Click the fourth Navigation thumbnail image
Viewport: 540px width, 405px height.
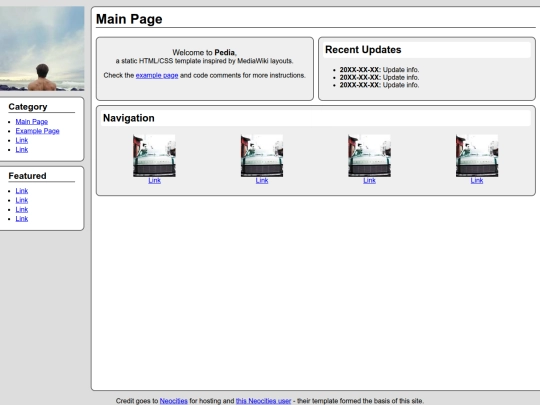[477, 156]
